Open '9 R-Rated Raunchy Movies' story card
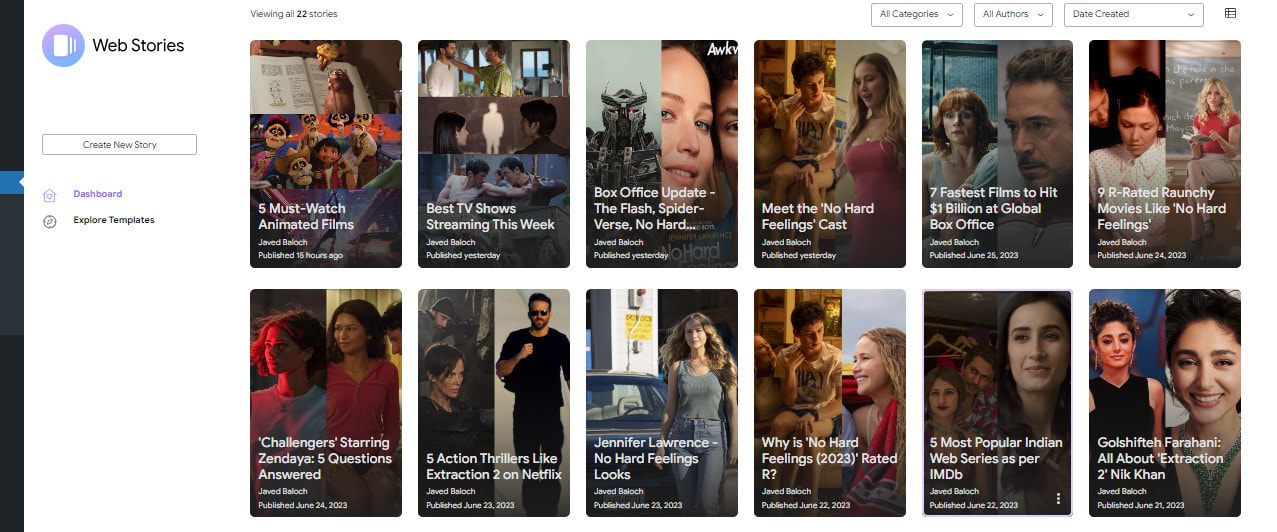 1165,154
